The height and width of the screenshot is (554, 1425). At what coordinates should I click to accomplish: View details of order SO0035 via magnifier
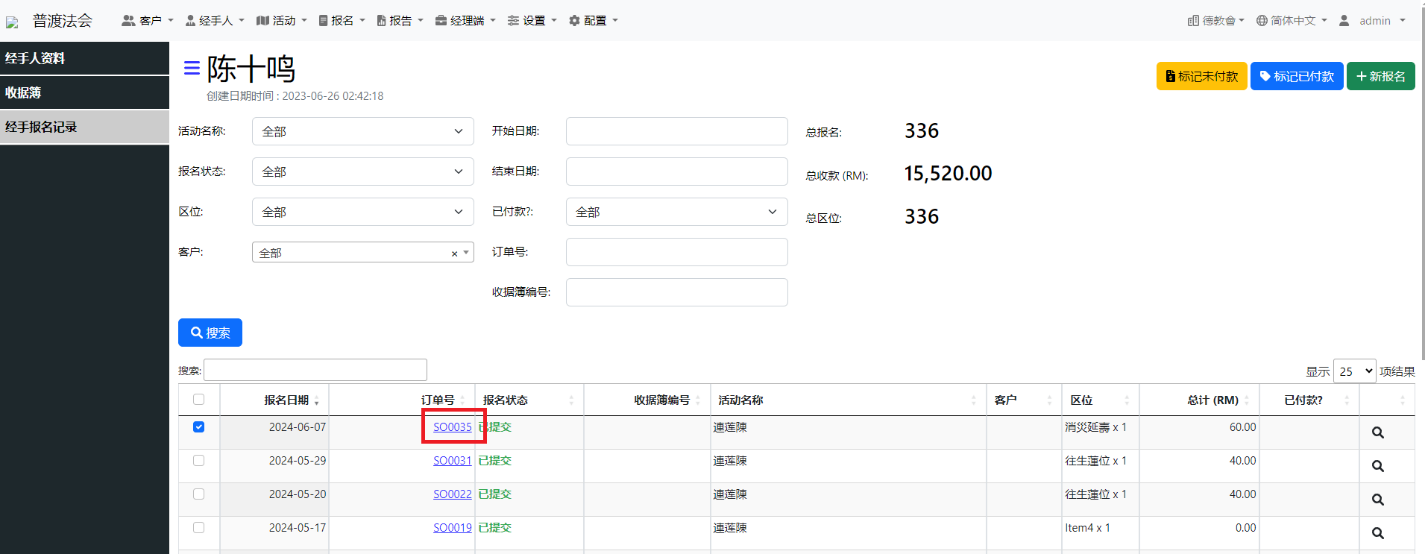[x=1377, y=433]
